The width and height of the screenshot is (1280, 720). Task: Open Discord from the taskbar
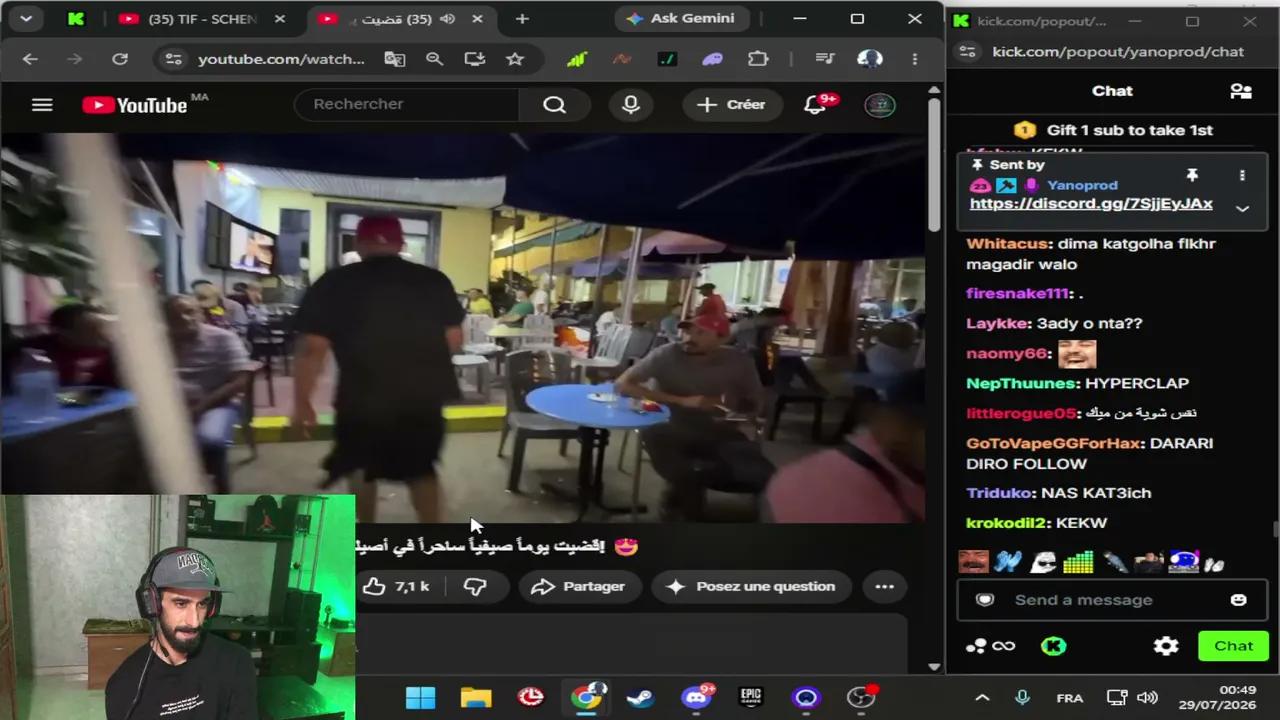click(x=696, y=697)
